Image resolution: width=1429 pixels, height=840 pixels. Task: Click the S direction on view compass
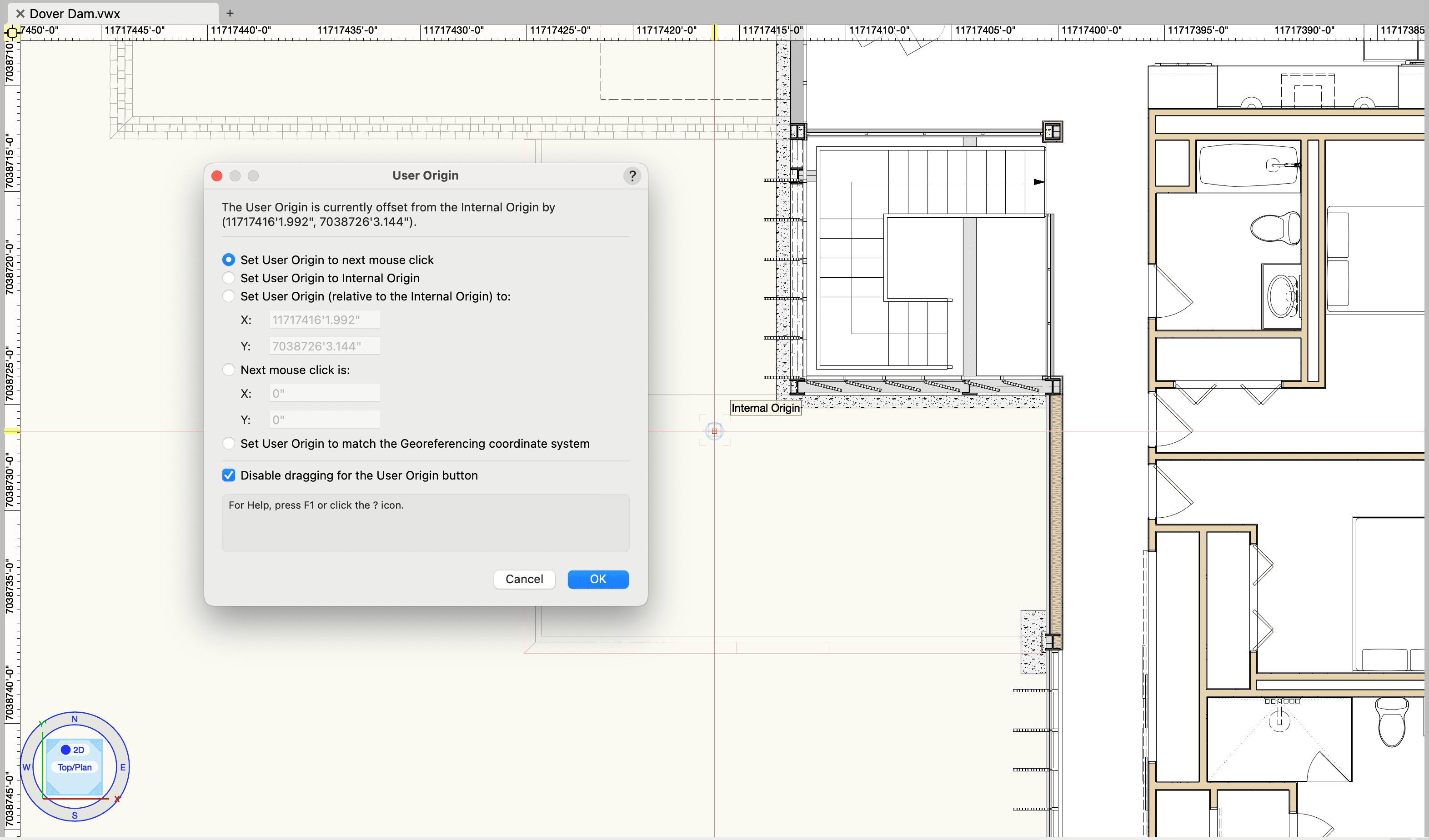click(74, 815)
